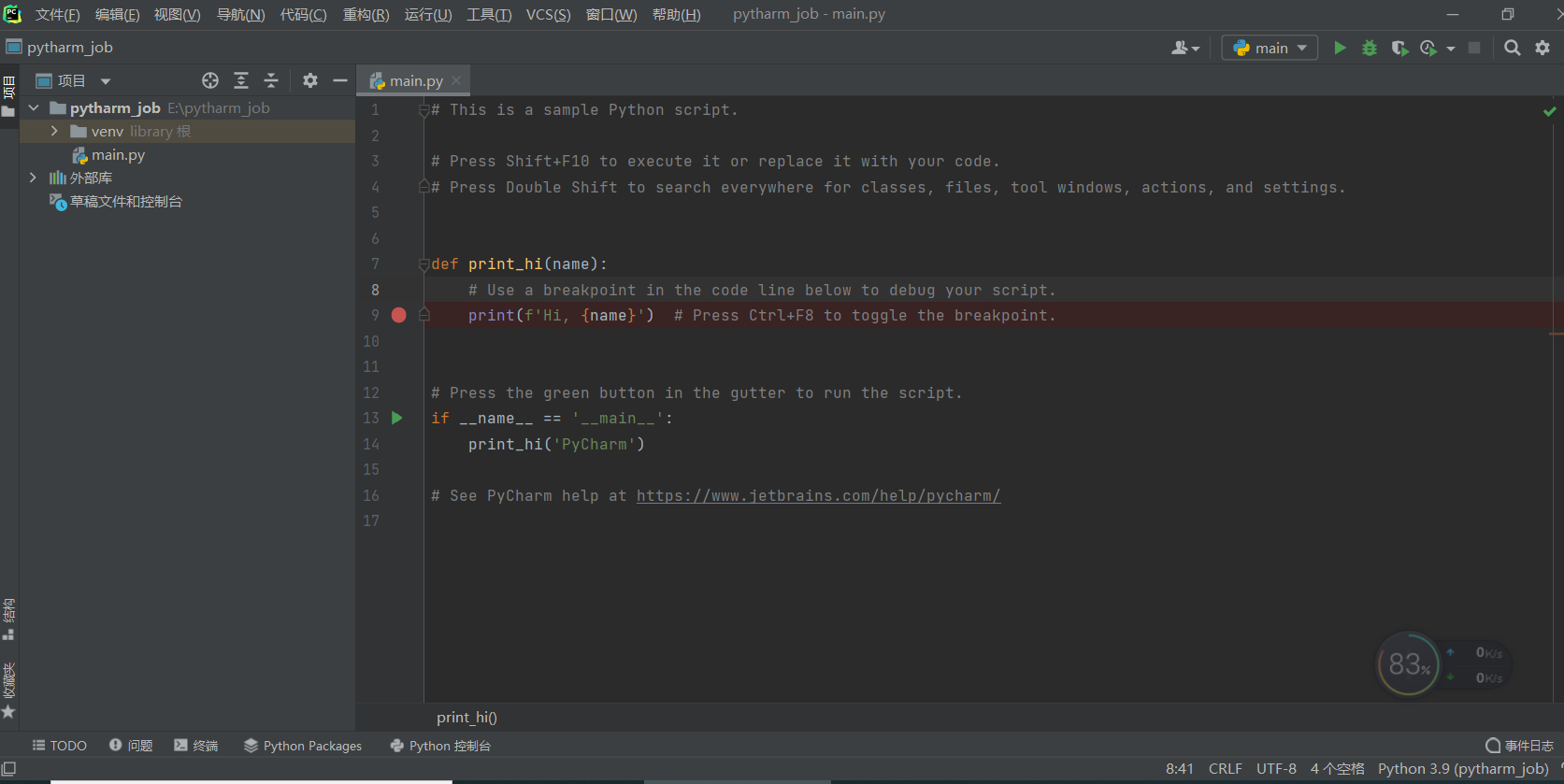Toggle the breakpoint on line 9
This screenshot has height=784, width=1564.
[399, 315]
